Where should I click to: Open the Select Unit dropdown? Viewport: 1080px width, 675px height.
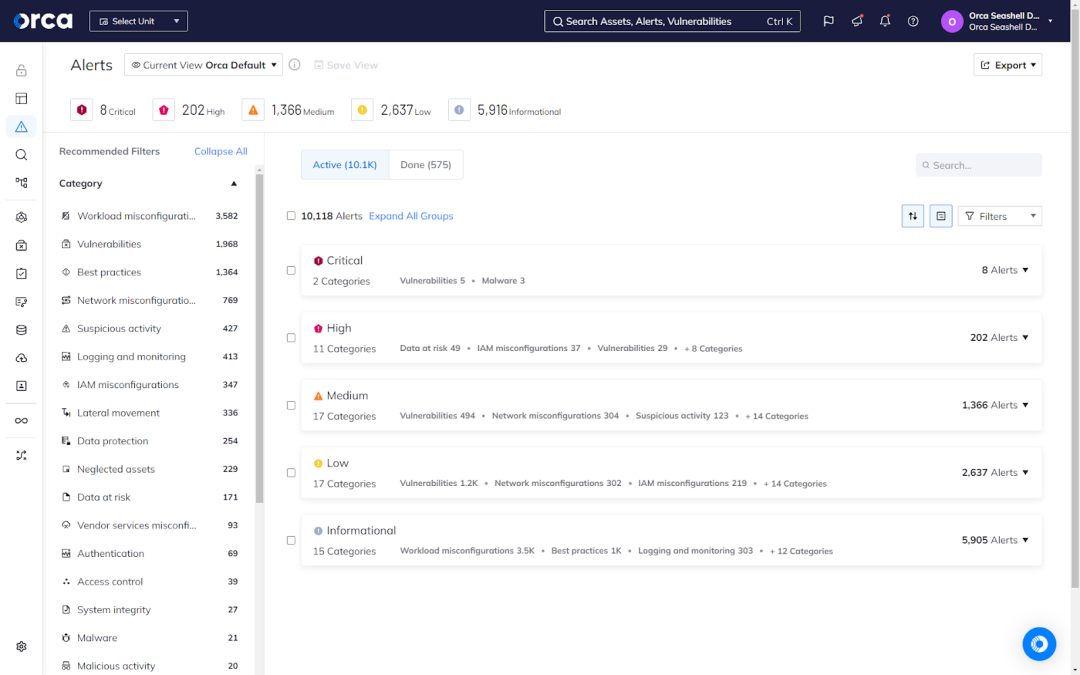click(x=138, y=21)
